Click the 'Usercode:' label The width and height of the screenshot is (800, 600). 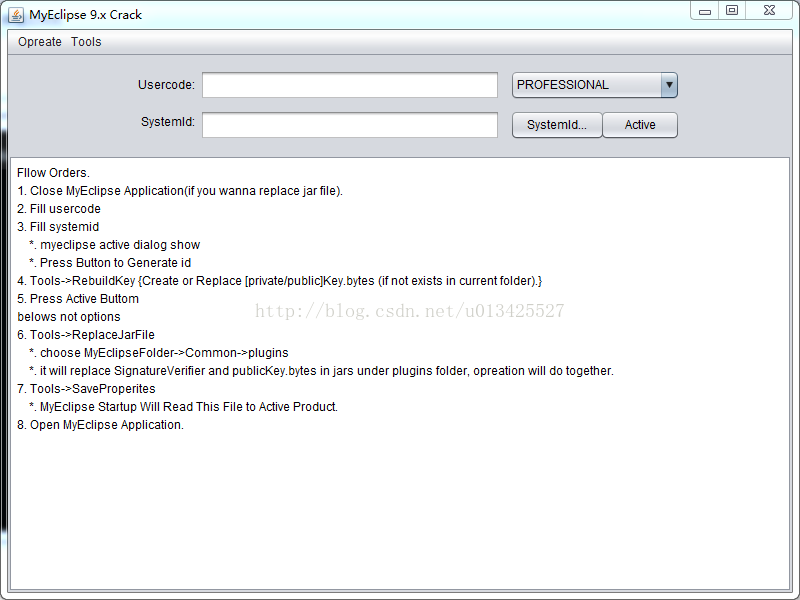(166, 85)
